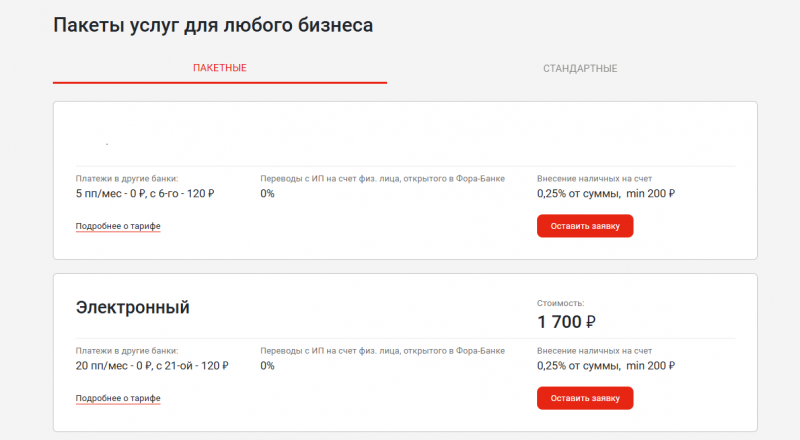The image size is (800, 440).
Task: Click "Платежи в другие банки" label in top card
Action: pos(127,179)
